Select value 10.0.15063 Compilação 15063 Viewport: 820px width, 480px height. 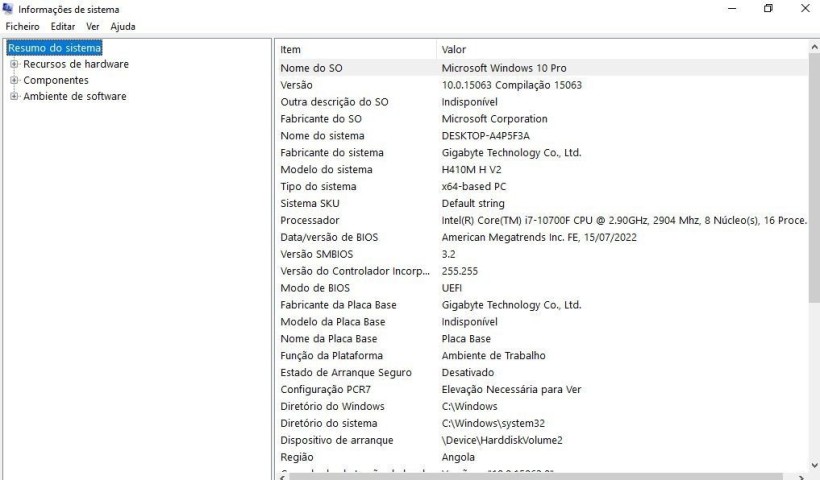(511, 85)
